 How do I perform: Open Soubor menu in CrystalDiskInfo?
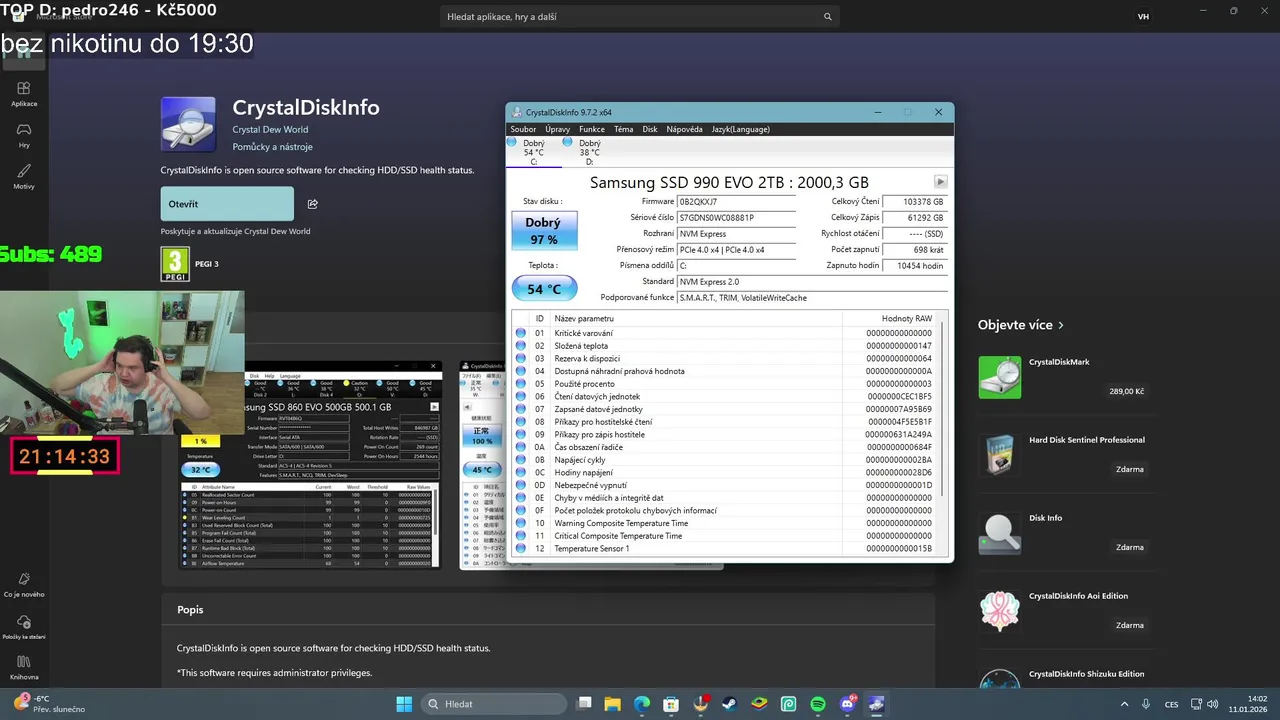(523, 129)
